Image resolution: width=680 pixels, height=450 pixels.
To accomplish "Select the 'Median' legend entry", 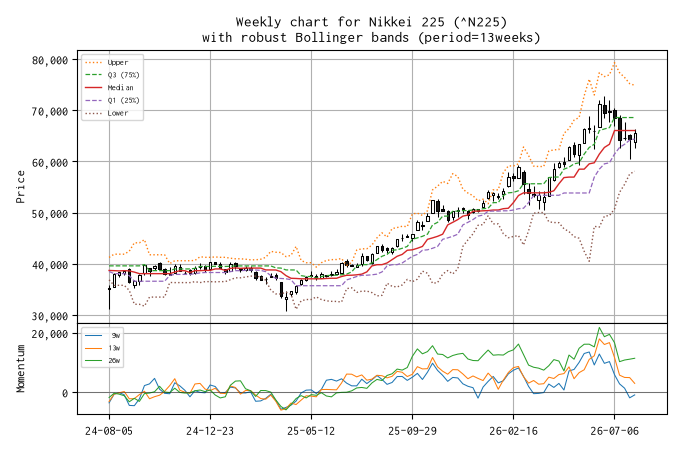I will [x=121, y=88].
